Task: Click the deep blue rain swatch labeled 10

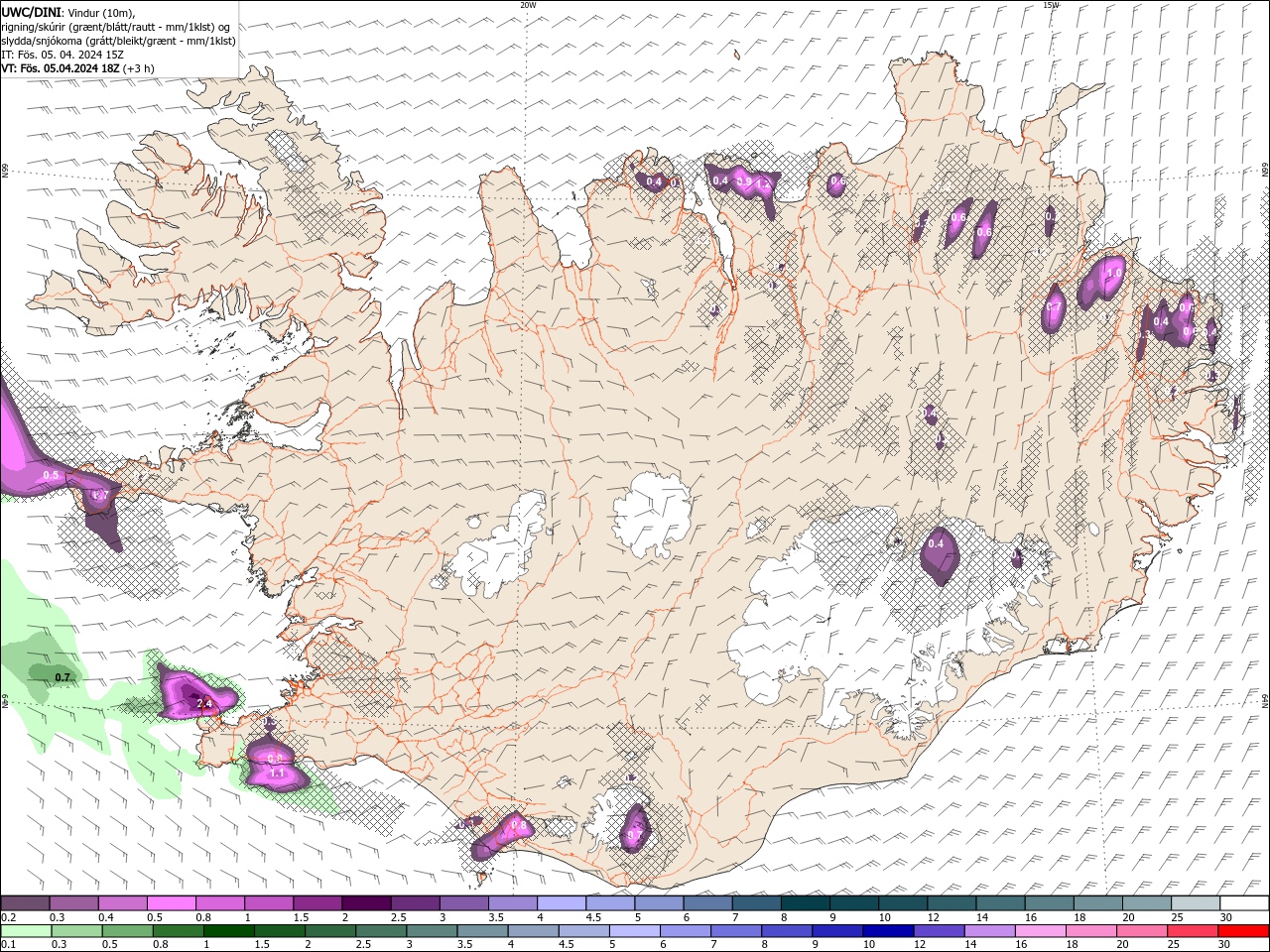Action: (x=887, y=931)
